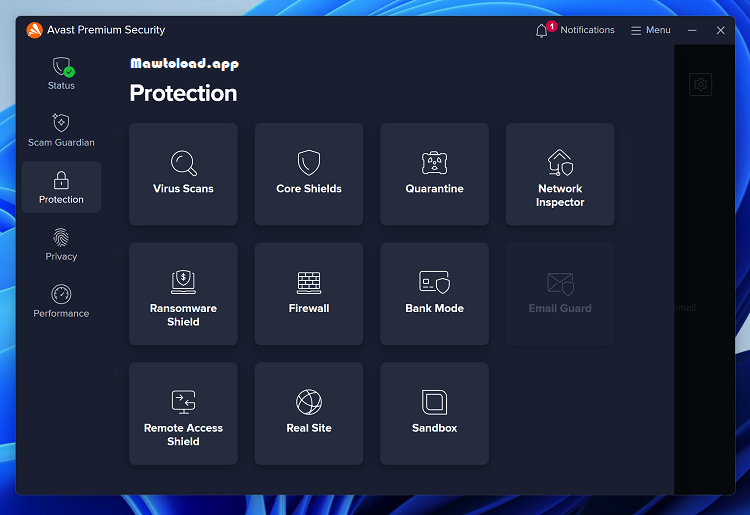The width and height of the screenshot is (750, 515).
Task: Open the Menu hamburger button
Action: point(651,30)
